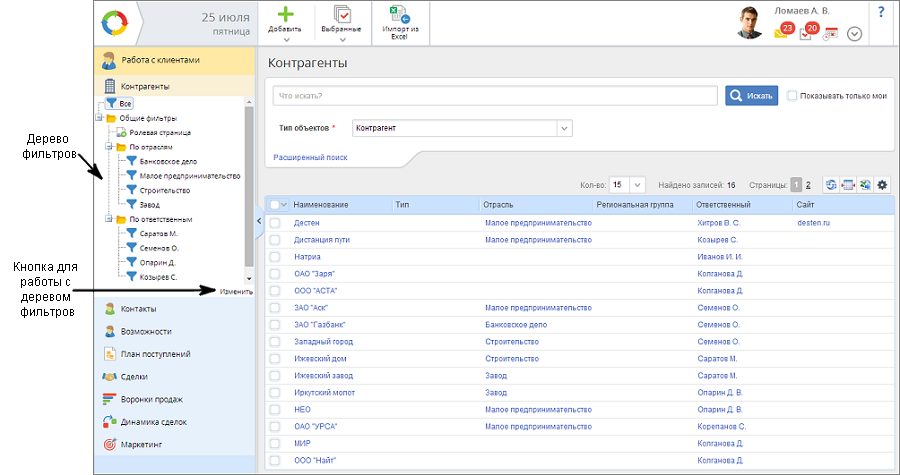Click the blue question mark help icon
The height and width of the screenshot is (475, 900).
881,12
